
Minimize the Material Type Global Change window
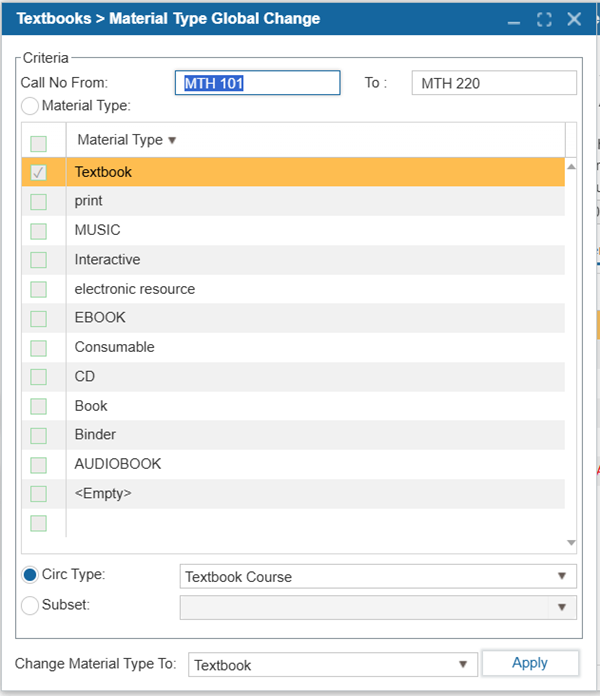tap(513, 20)
